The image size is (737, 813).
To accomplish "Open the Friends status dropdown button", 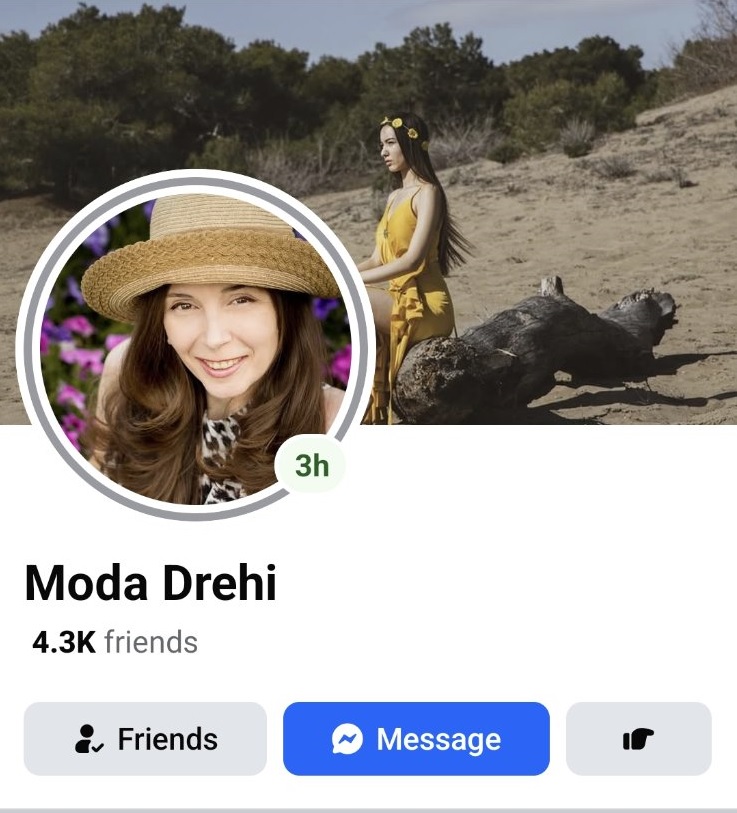I will 145,739.
